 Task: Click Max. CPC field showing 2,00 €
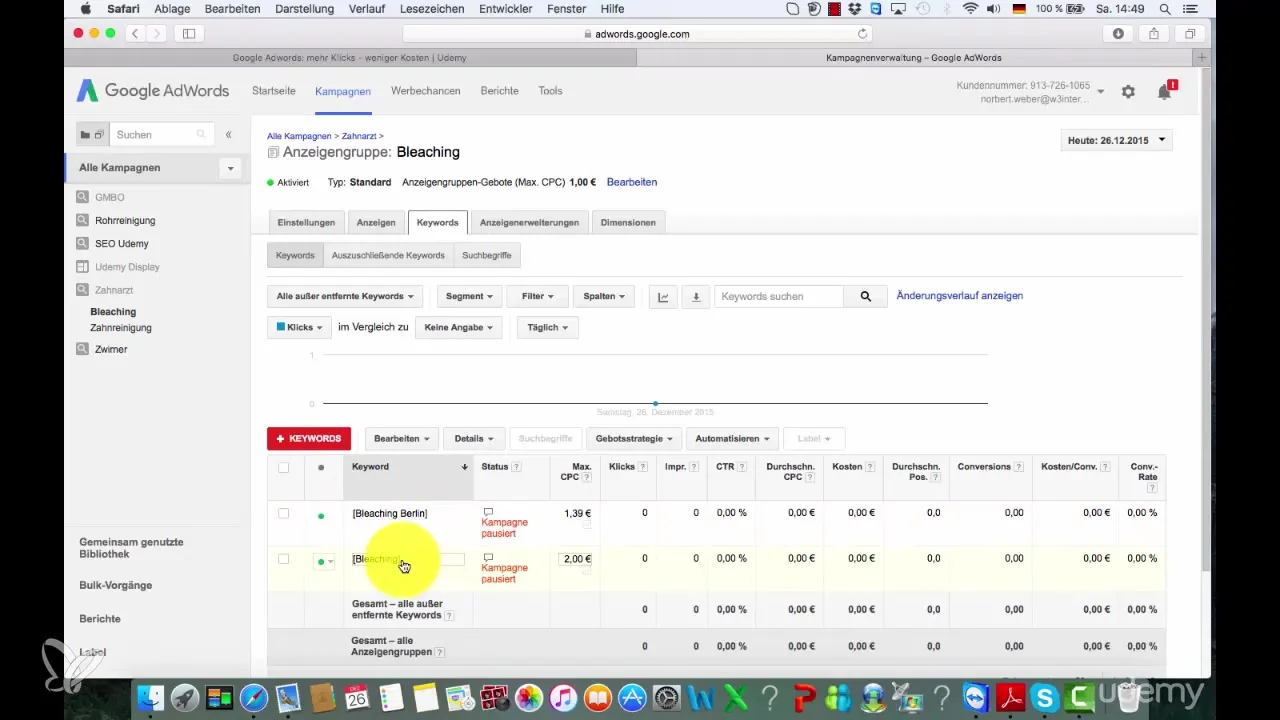tap(575, 559)
